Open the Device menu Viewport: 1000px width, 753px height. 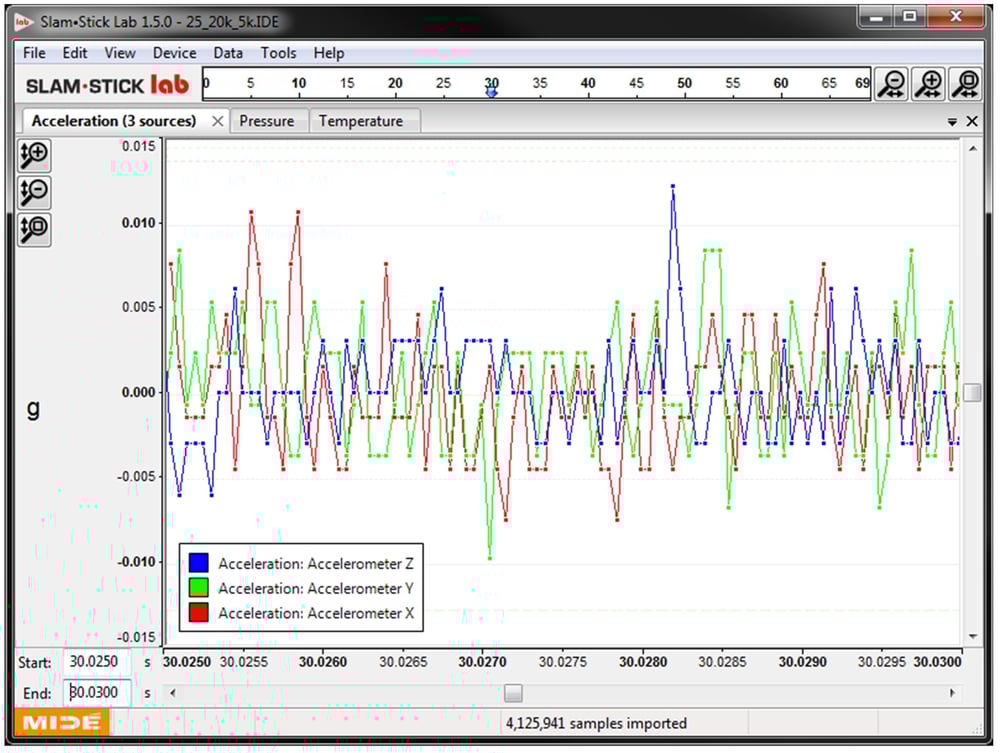[174, 53]
